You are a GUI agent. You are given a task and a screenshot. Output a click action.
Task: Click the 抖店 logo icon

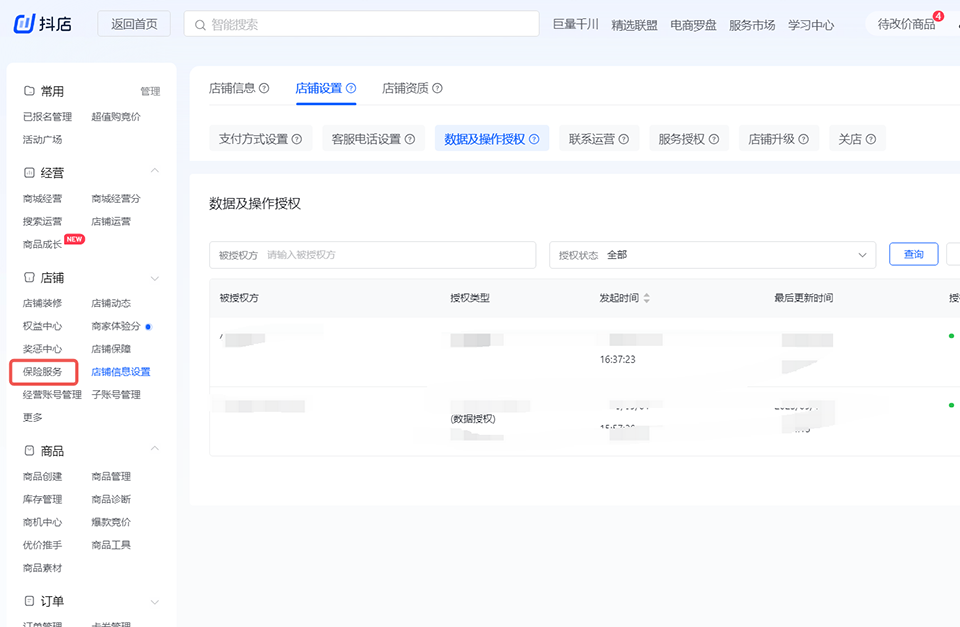coord(24,24)
